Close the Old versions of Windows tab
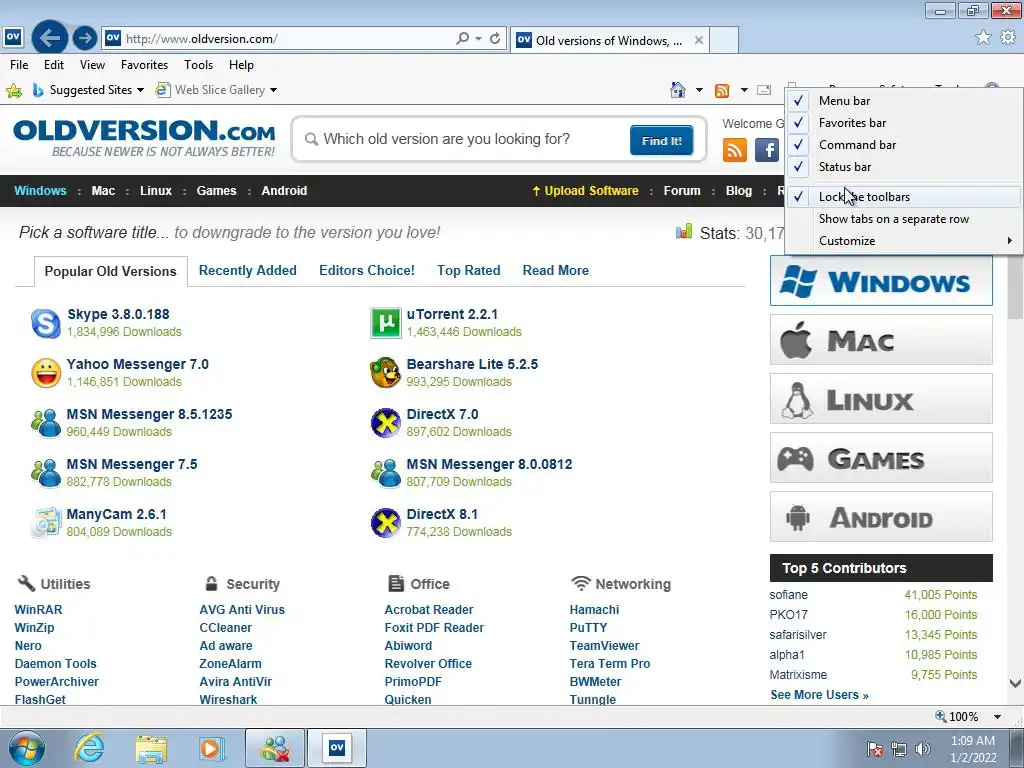Image resolution: width=1024 pixels, height=768 pixels. pos(699,40)
